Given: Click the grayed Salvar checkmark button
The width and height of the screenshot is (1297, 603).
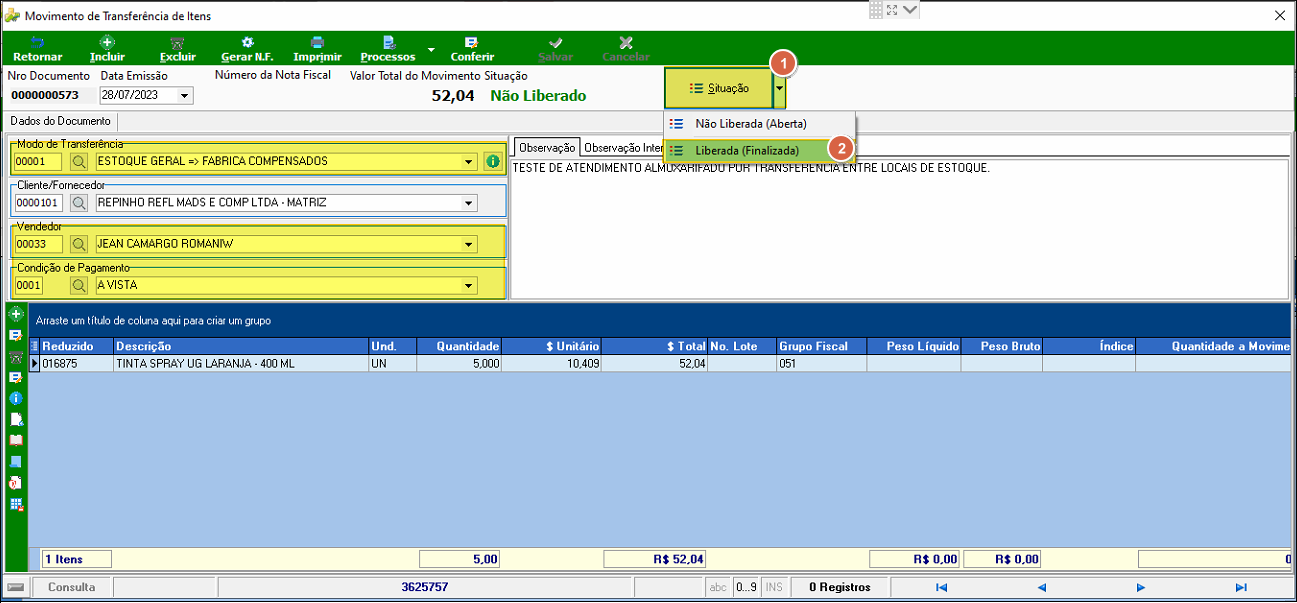Looking at the screenshot, I should click(x=556, y=49).
